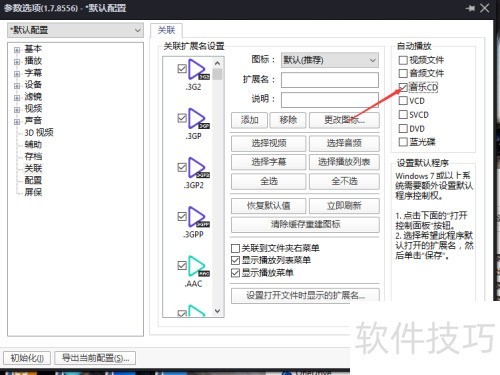Toggle the 音乐CD autoplay checkbox

tap(403, 88)
